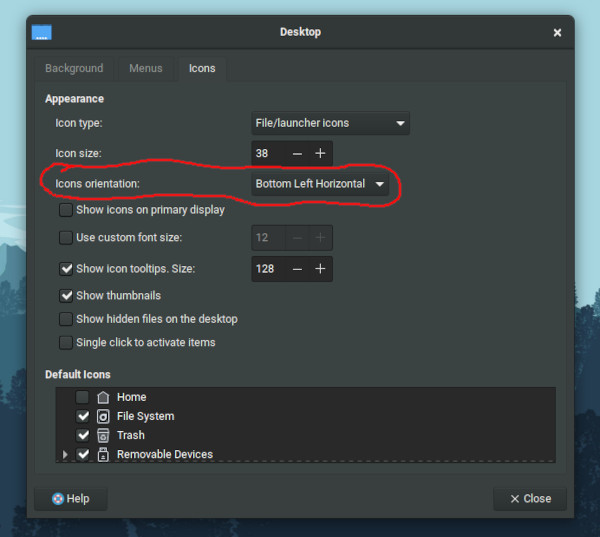This screenshot has width=600, height=537.
Task: Click the Default Icons section heading
Action: (x=78, y=375)
